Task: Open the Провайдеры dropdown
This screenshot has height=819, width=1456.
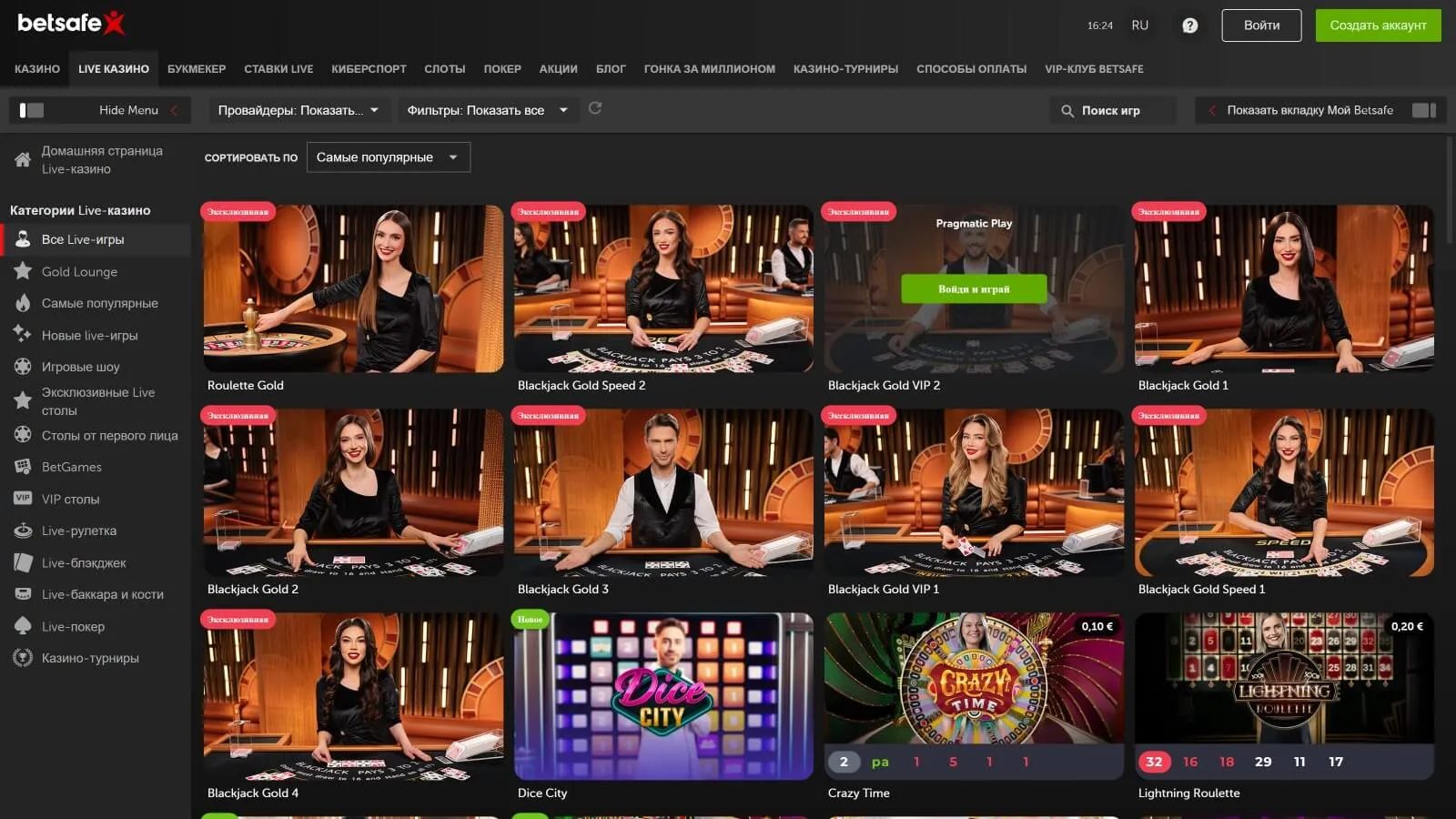Action: [x=299, y=110]
